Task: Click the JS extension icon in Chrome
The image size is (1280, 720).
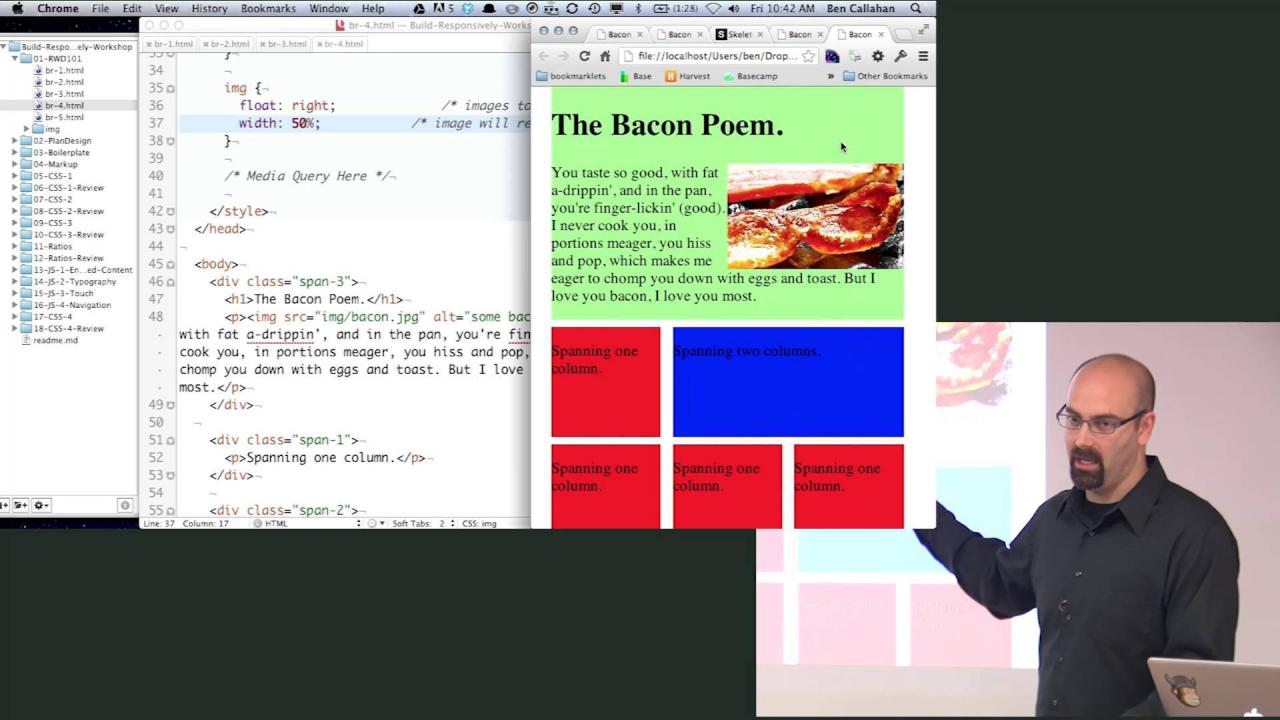Action: tap(855, 56)
